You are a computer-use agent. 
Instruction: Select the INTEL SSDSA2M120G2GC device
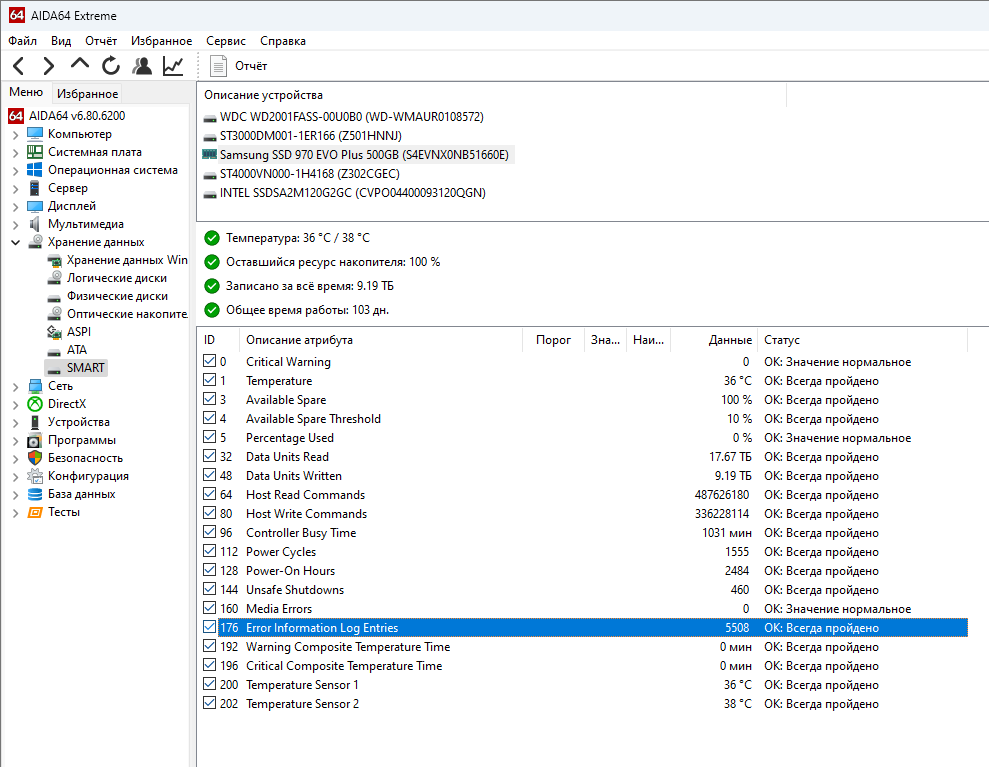tap(352, 192)
